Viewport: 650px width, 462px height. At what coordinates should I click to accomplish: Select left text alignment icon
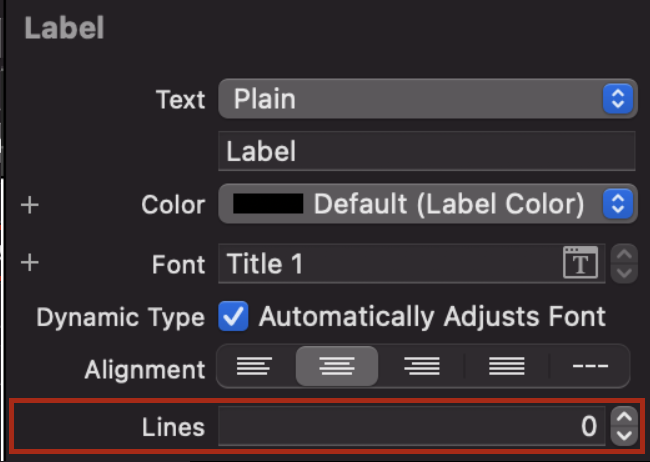(254, 366)
